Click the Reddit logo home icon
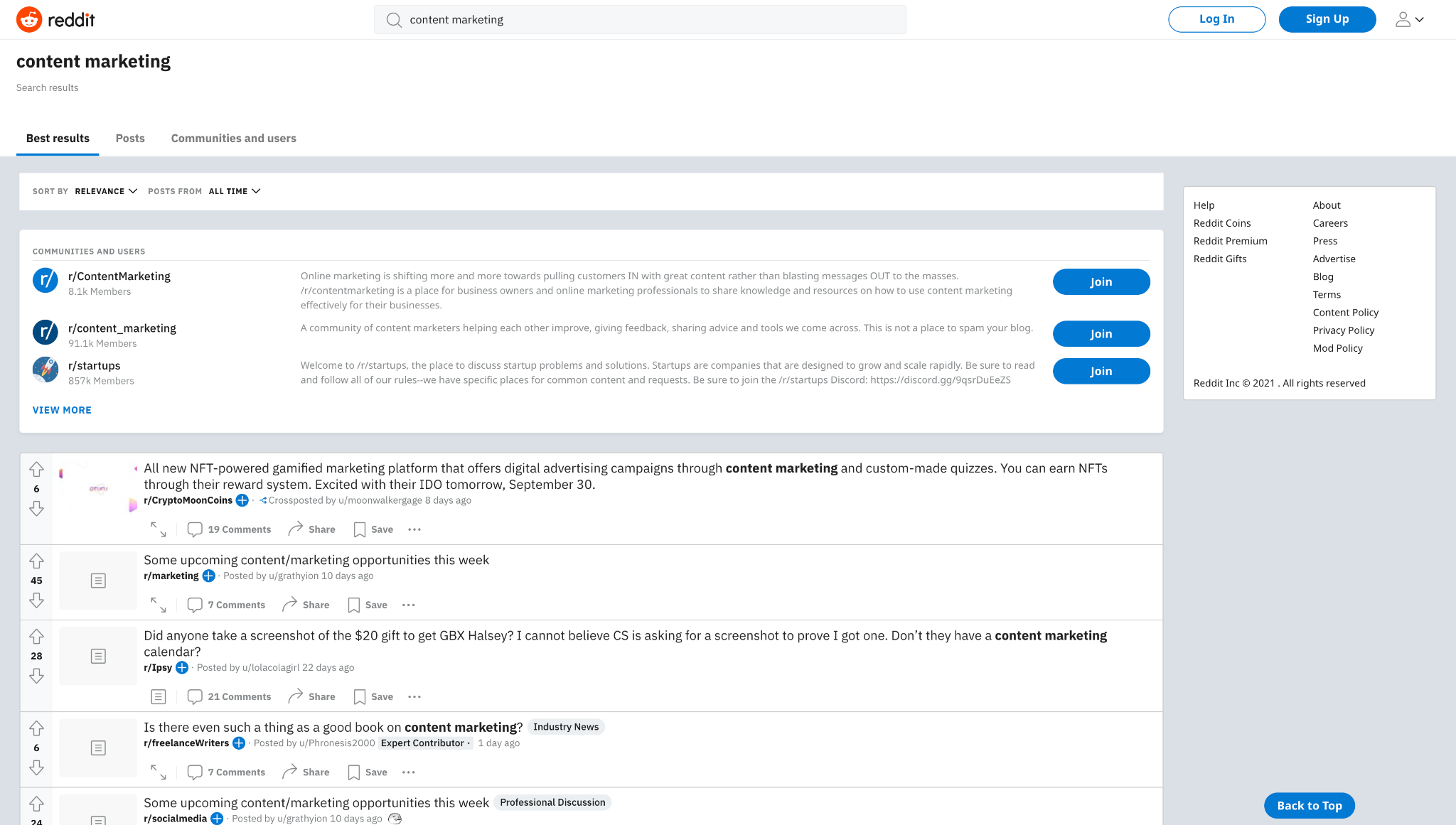The width and height of the screenshot is (1456, 825). pos(55,19)
